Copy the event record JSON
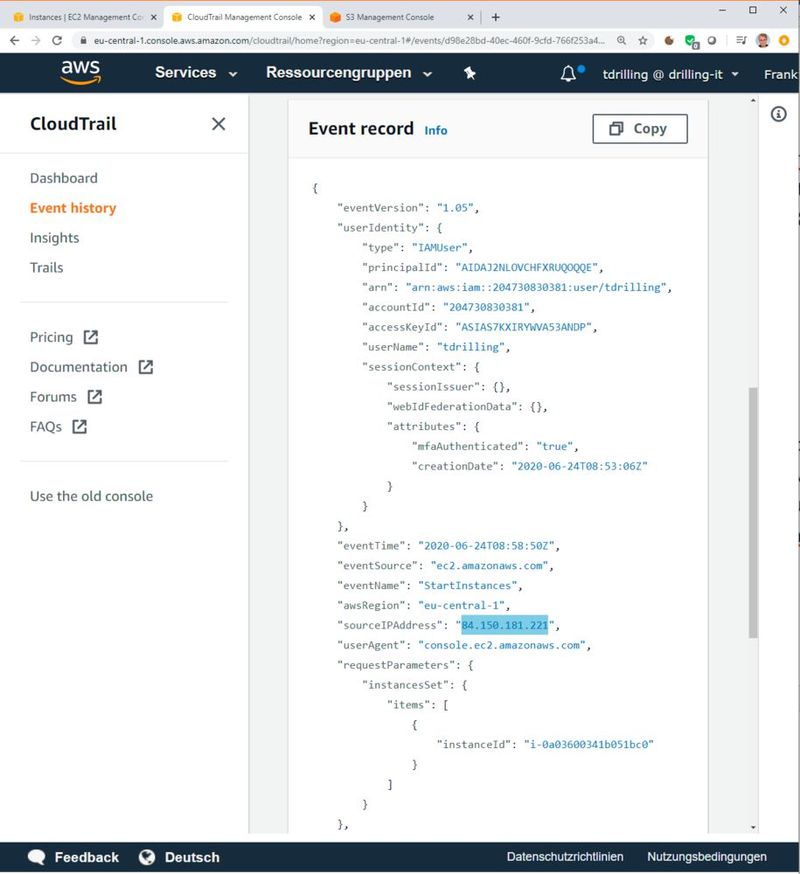Screen dimensions: 800x874 coord(639,129)
